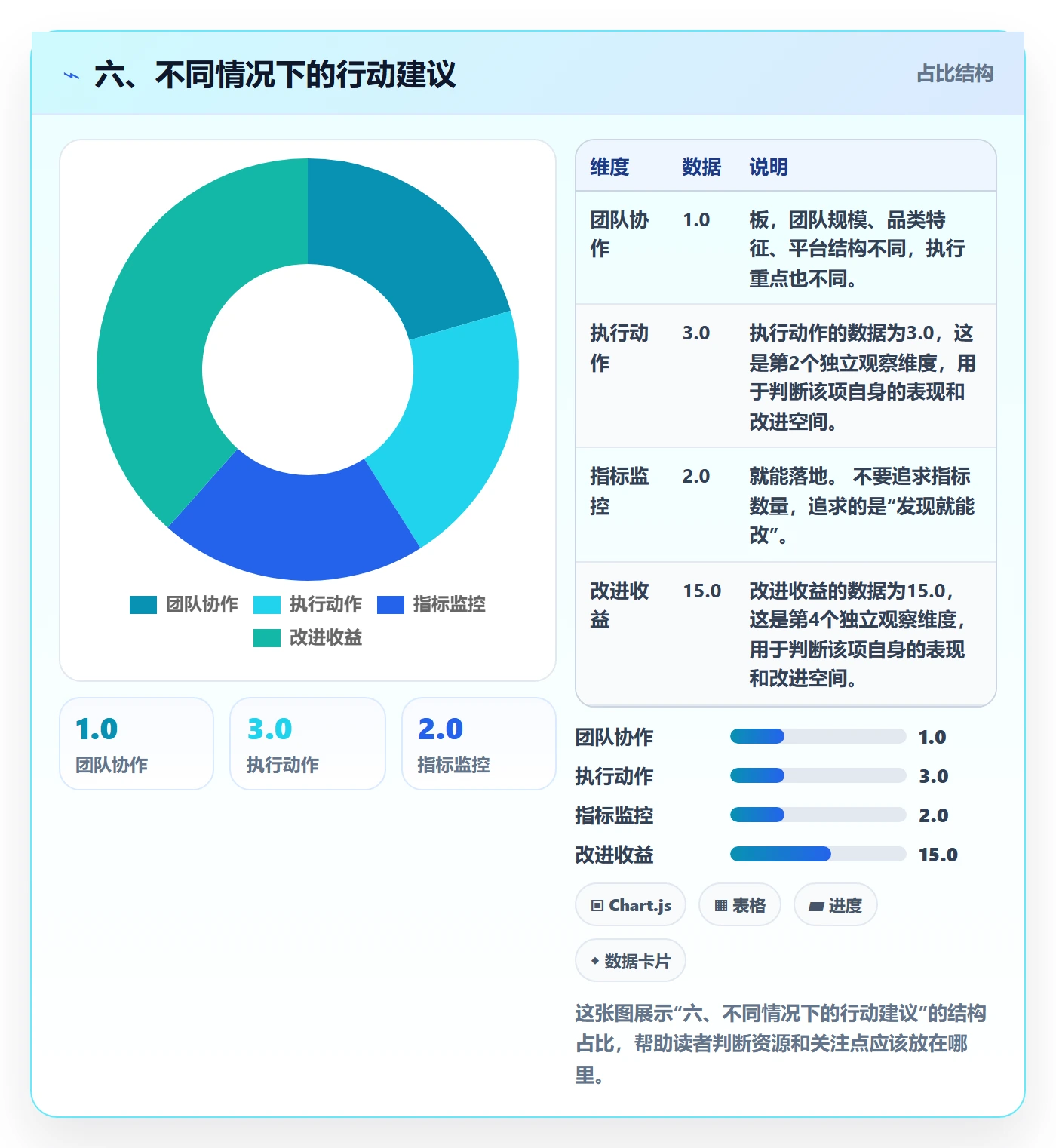Toggle the 指标监控 legend item
Viewport: 1056px width, 1148px height.
pos(431,605)
